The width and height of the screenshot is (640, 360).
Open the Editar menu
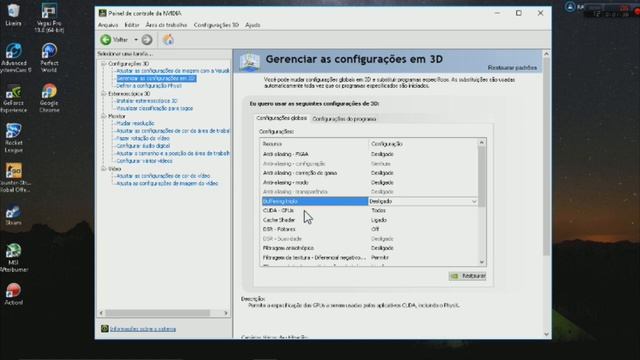132,25
